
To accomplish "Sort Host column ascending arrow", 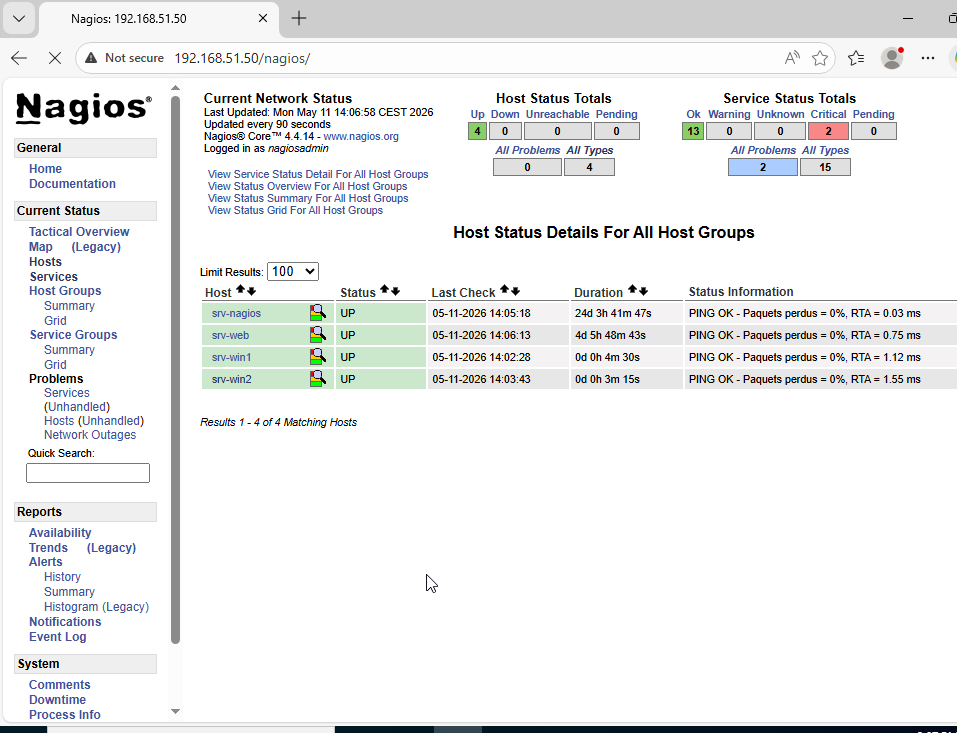I will pos(240,290).
